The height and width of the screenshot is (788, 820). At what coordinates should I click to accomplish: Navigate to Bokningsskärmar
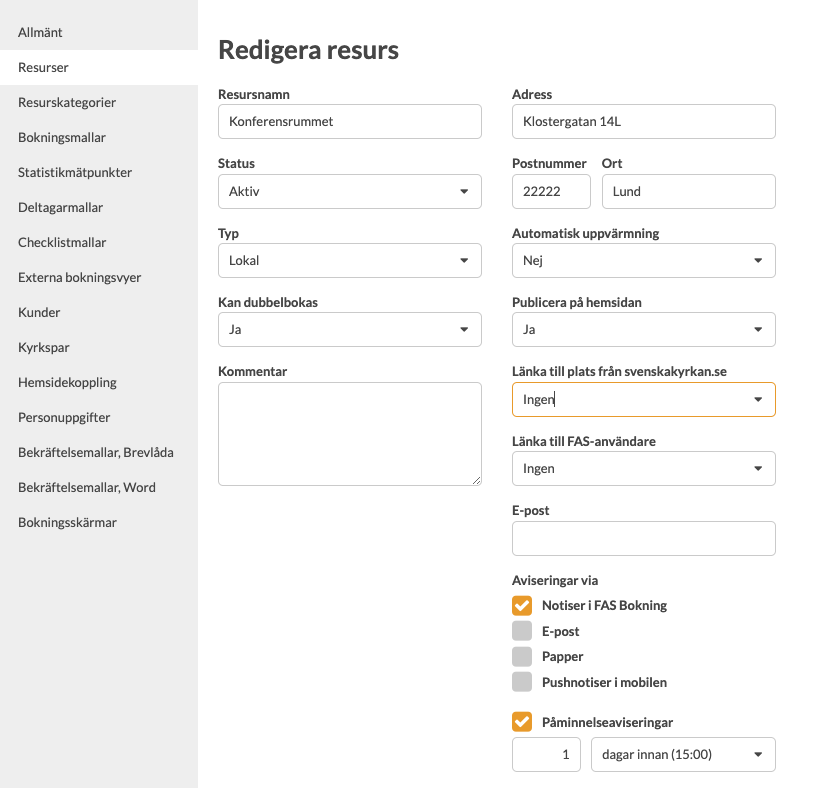pos(99,523)
